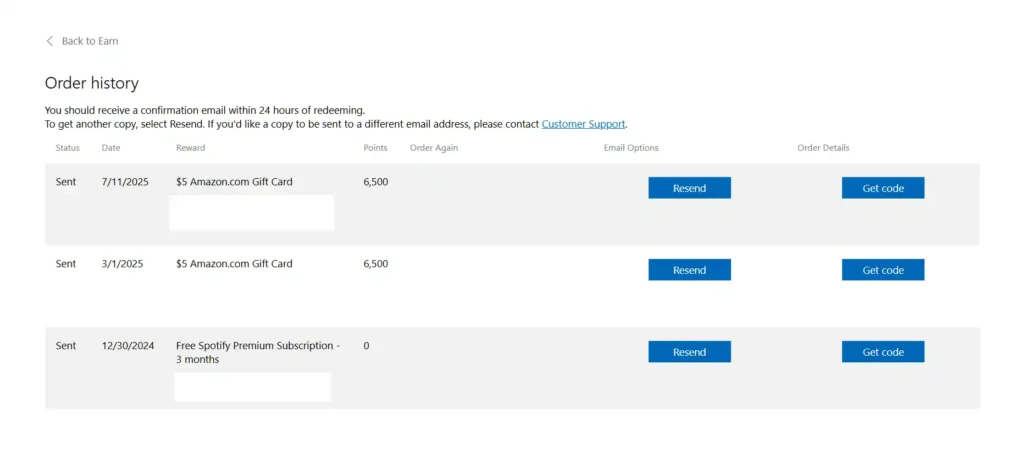Click the back chevron arrow icon
The height and width of the screenshot is (452, 1024).
pos(49,41)
